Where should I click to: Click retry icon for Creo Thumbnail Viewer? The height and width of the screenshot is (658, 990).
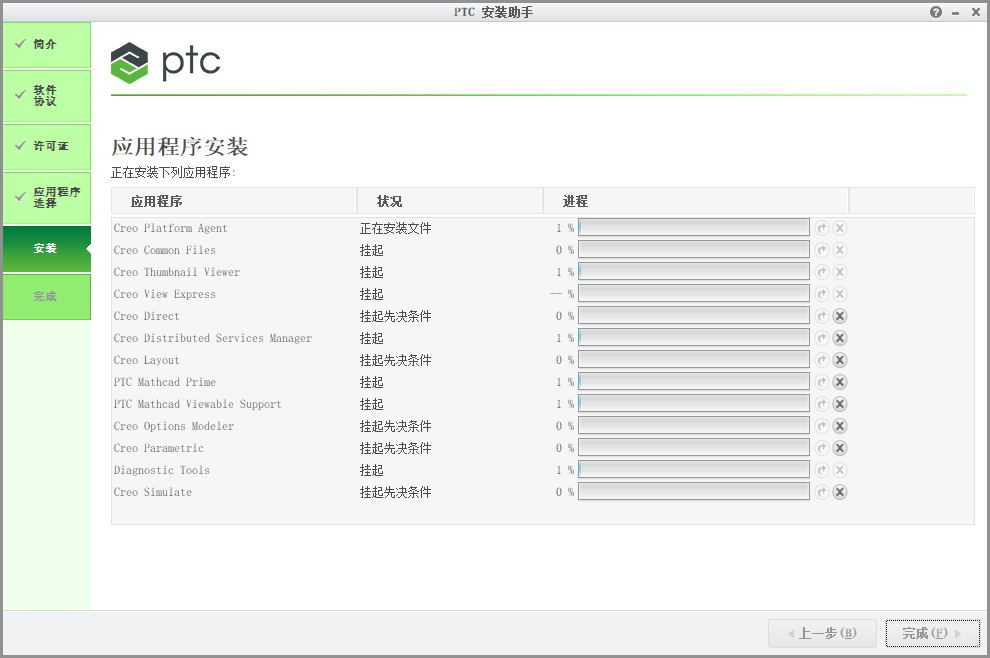click(821, 272)
